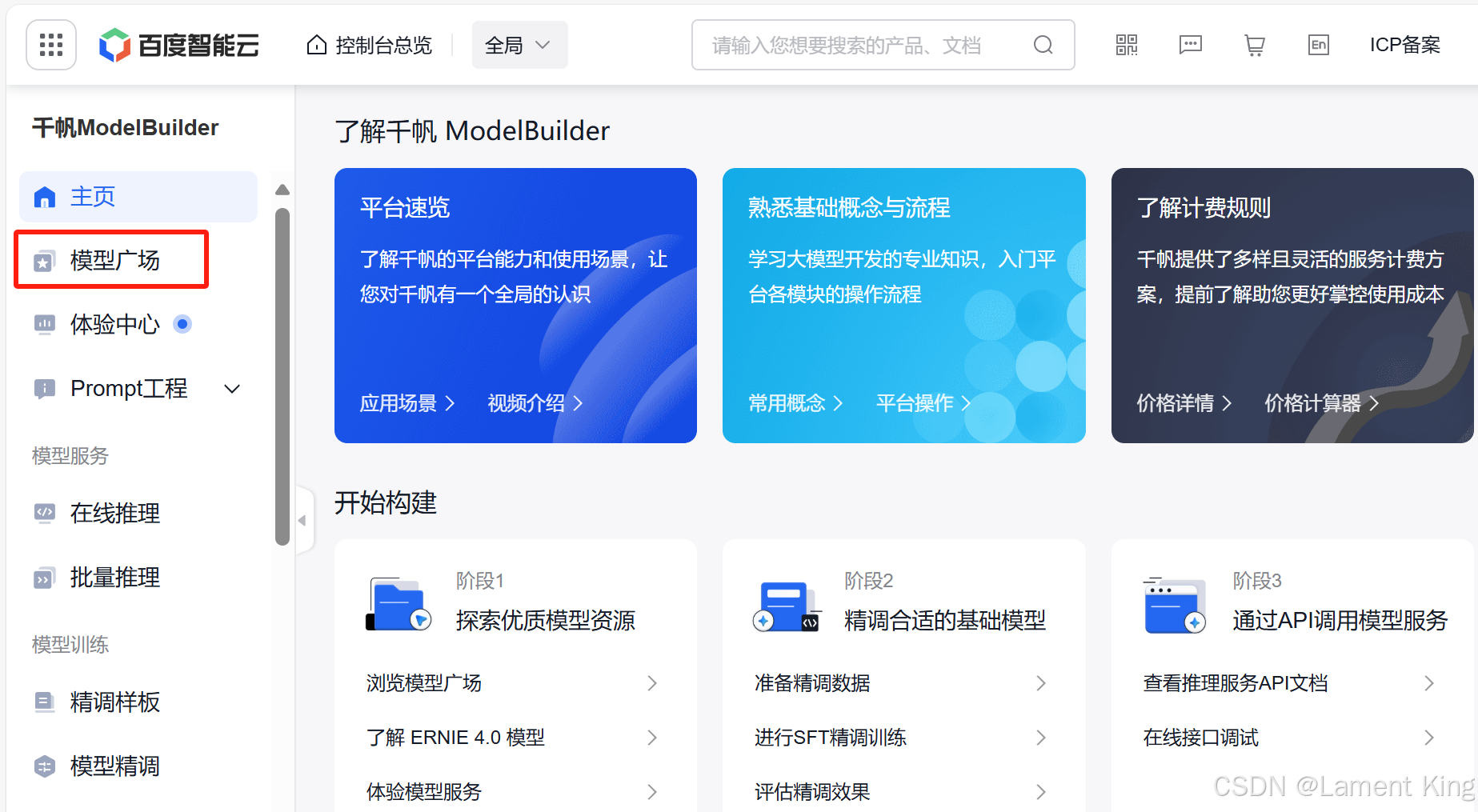Click the 主页 home icon
This screenshot has width=1478, height=812.
click(45, 197)
